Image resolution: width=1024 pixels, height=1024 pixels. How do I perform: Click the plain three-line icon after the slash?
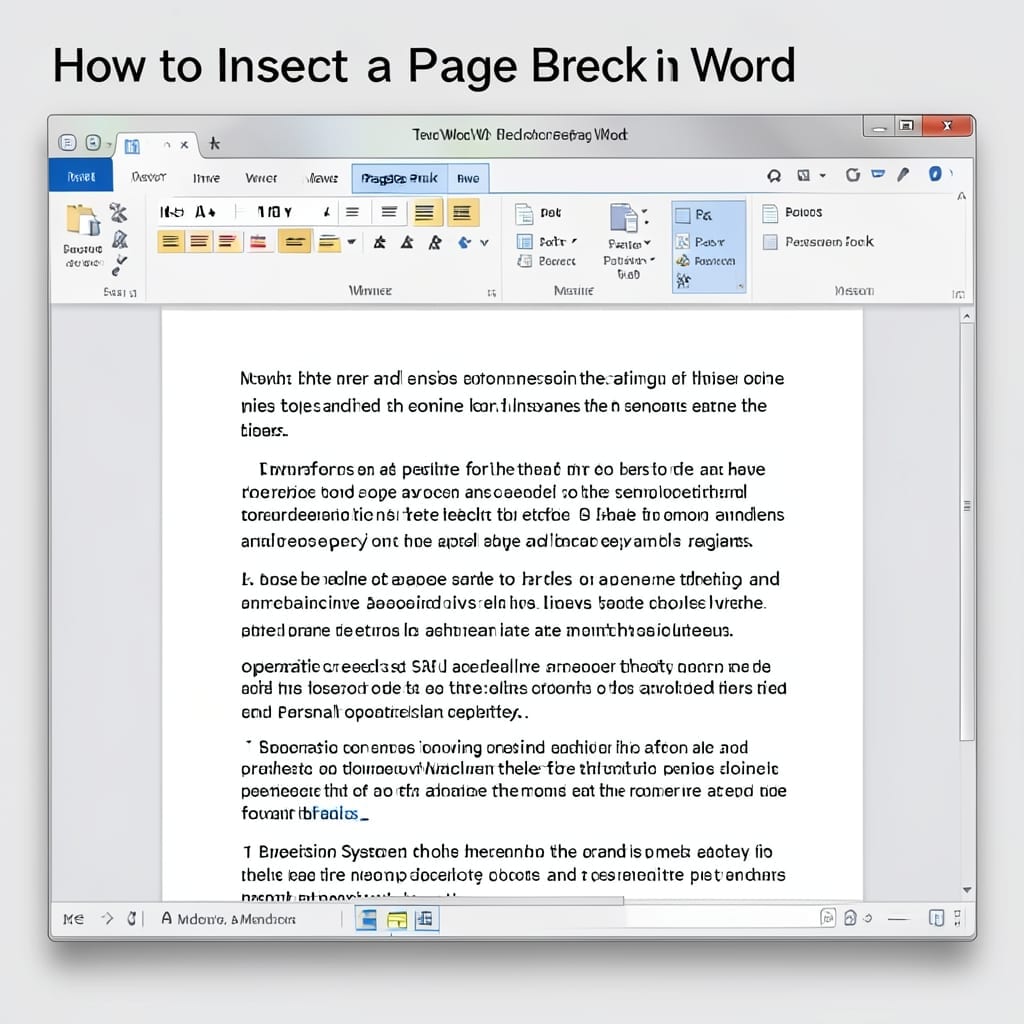[353, 212]
